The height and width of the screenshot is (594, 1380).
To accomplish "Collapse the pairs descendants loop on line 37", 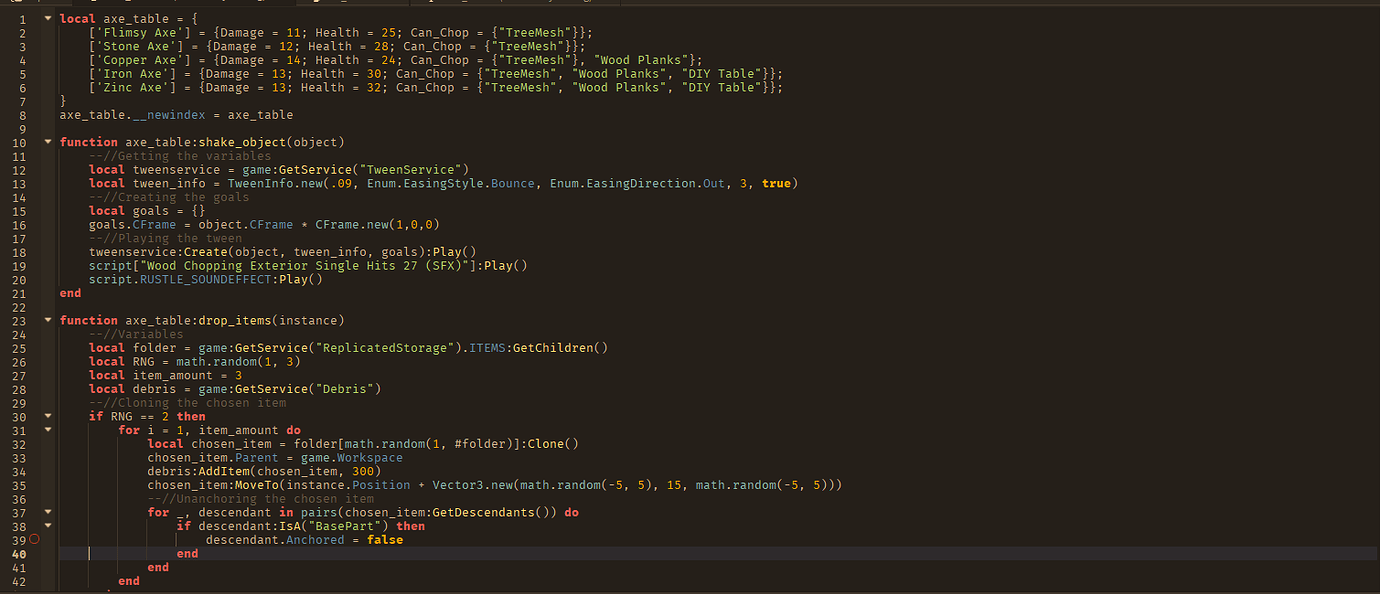I will (x=47, y=512).
